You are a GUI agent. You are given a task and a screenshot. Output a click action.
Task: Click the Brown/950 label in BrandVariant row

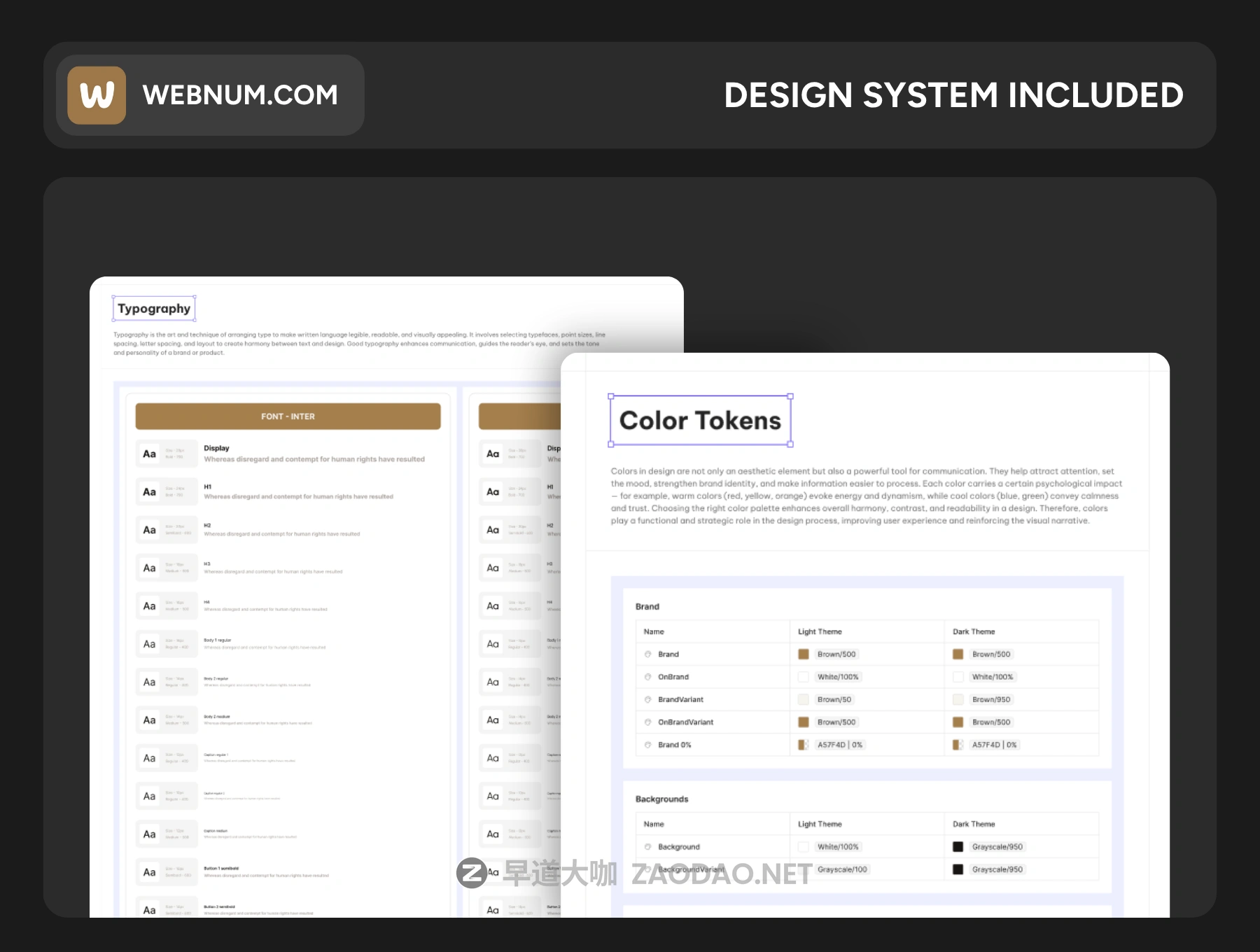tap(991, 699)
